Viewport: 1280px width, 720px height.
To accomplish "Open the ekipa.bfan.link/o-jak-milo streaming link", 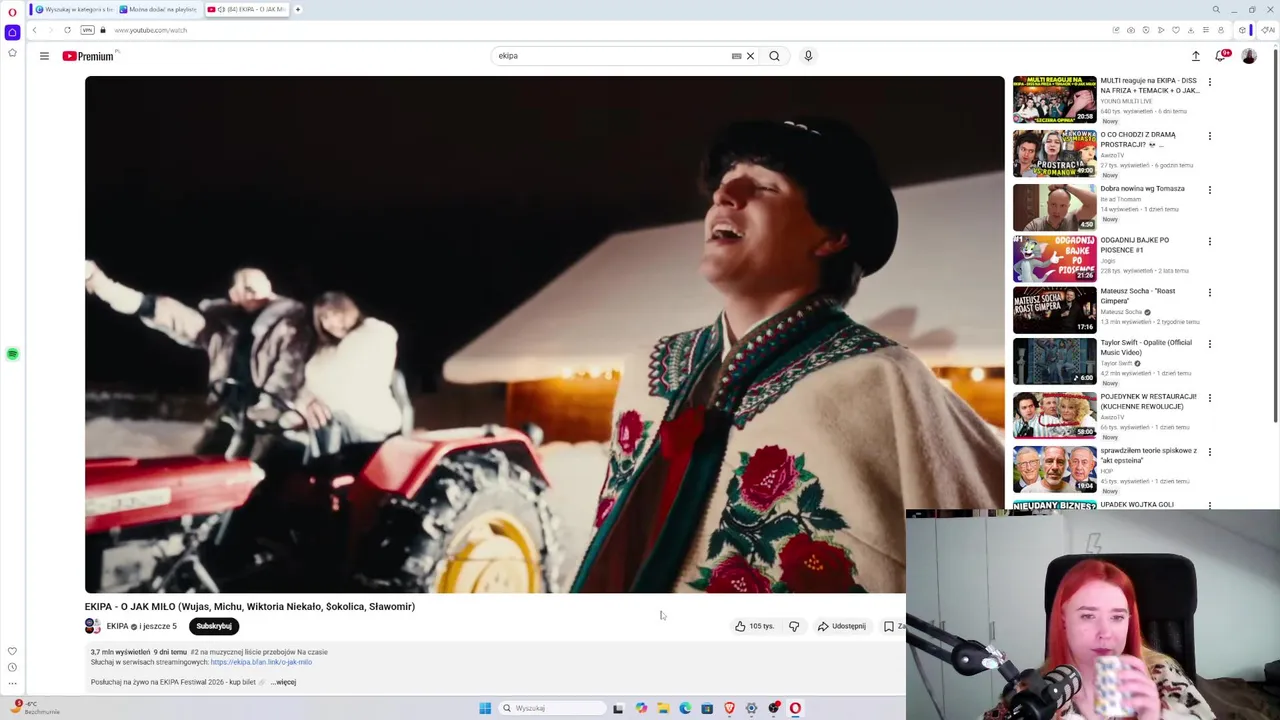I will pos(261,662).
